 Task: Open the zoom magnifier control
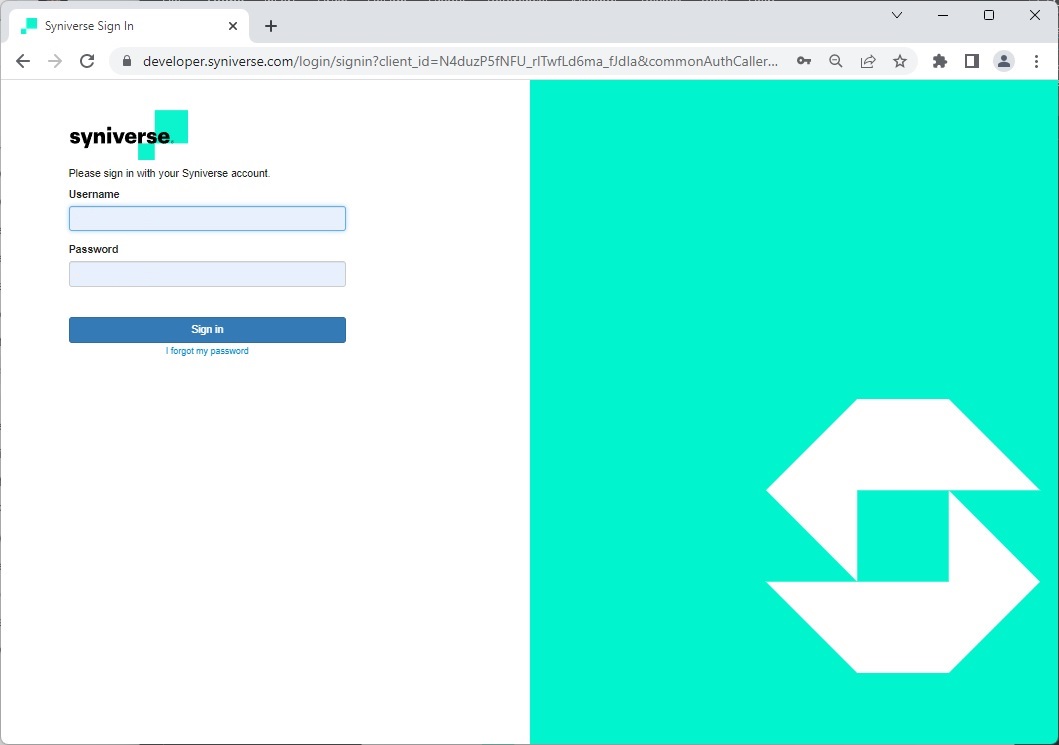point(835,61)
